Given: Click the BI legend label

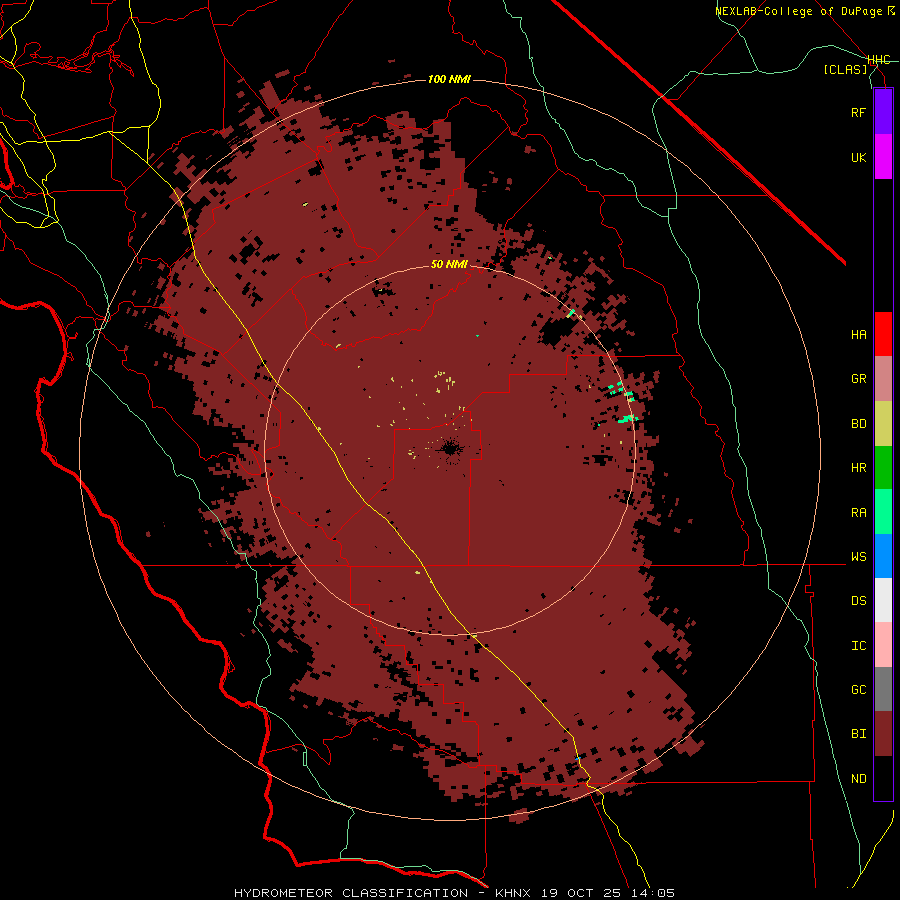Looking at the screenshot, I should coord(858,734).
